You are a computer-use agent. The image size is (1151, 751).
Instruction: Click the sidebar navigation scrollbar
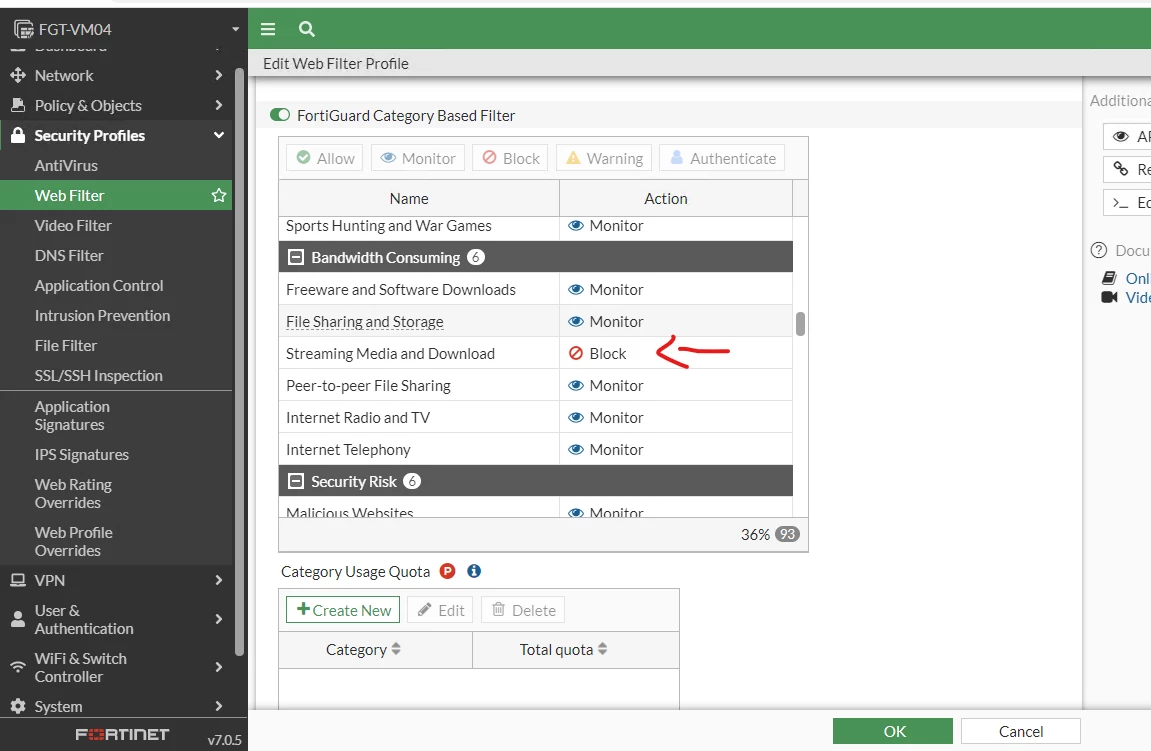[239, 361]
